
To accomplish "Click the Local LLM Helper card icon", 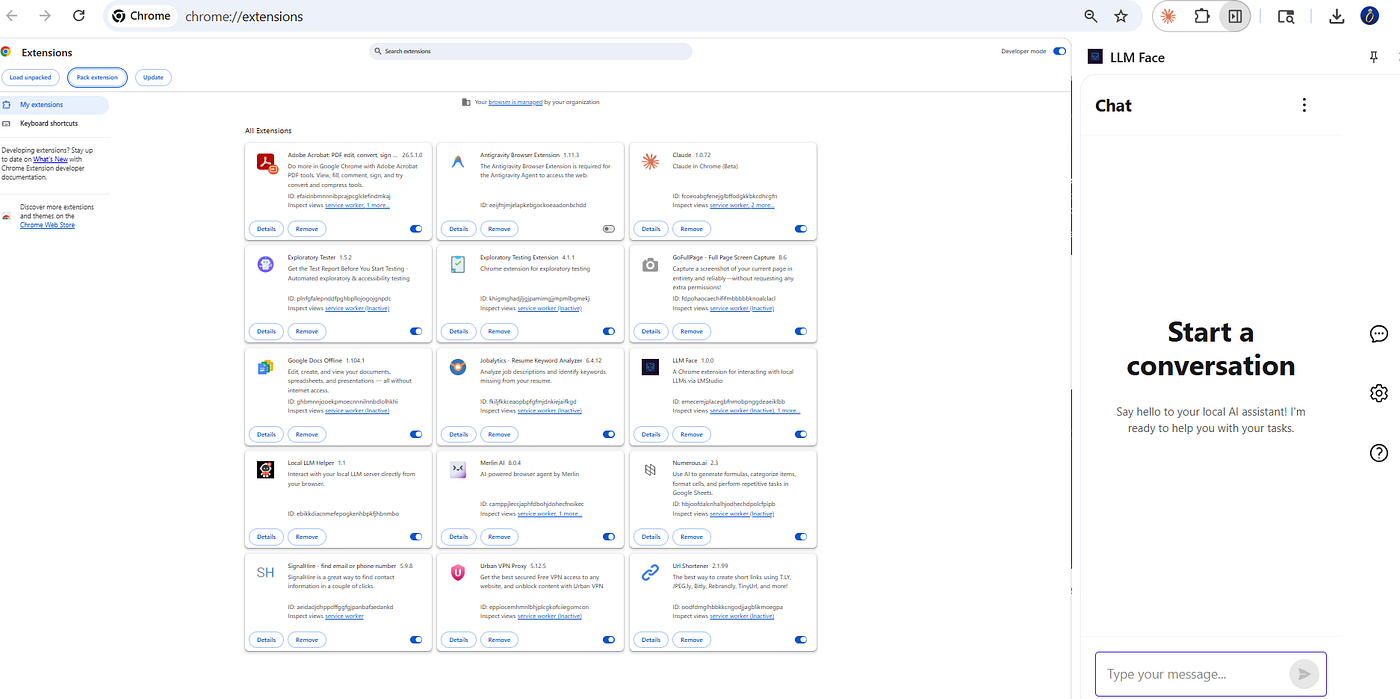I will click(x=266, y=469).
